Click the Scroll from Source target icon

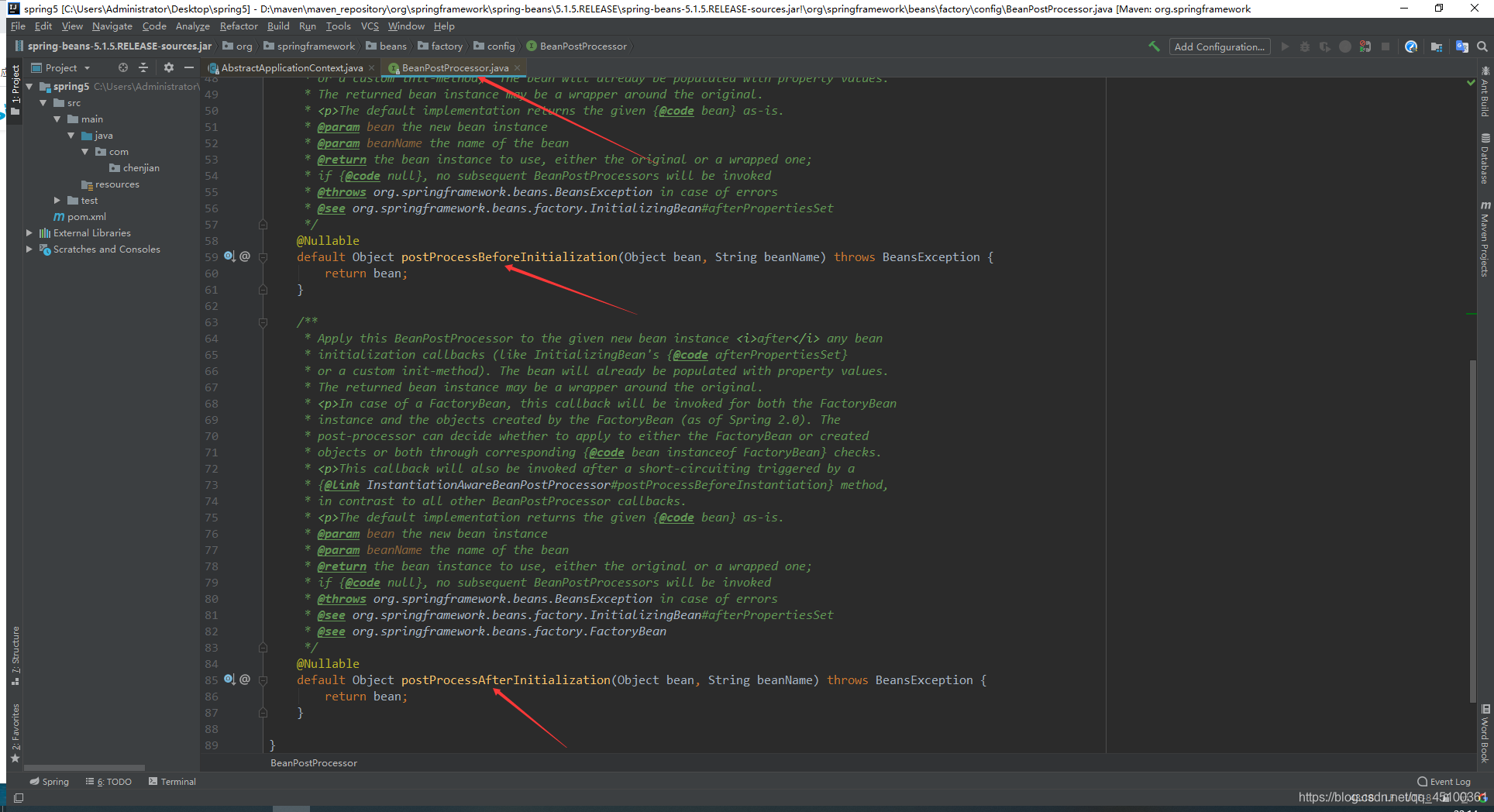pyautogui.click(x=122, y=67)
